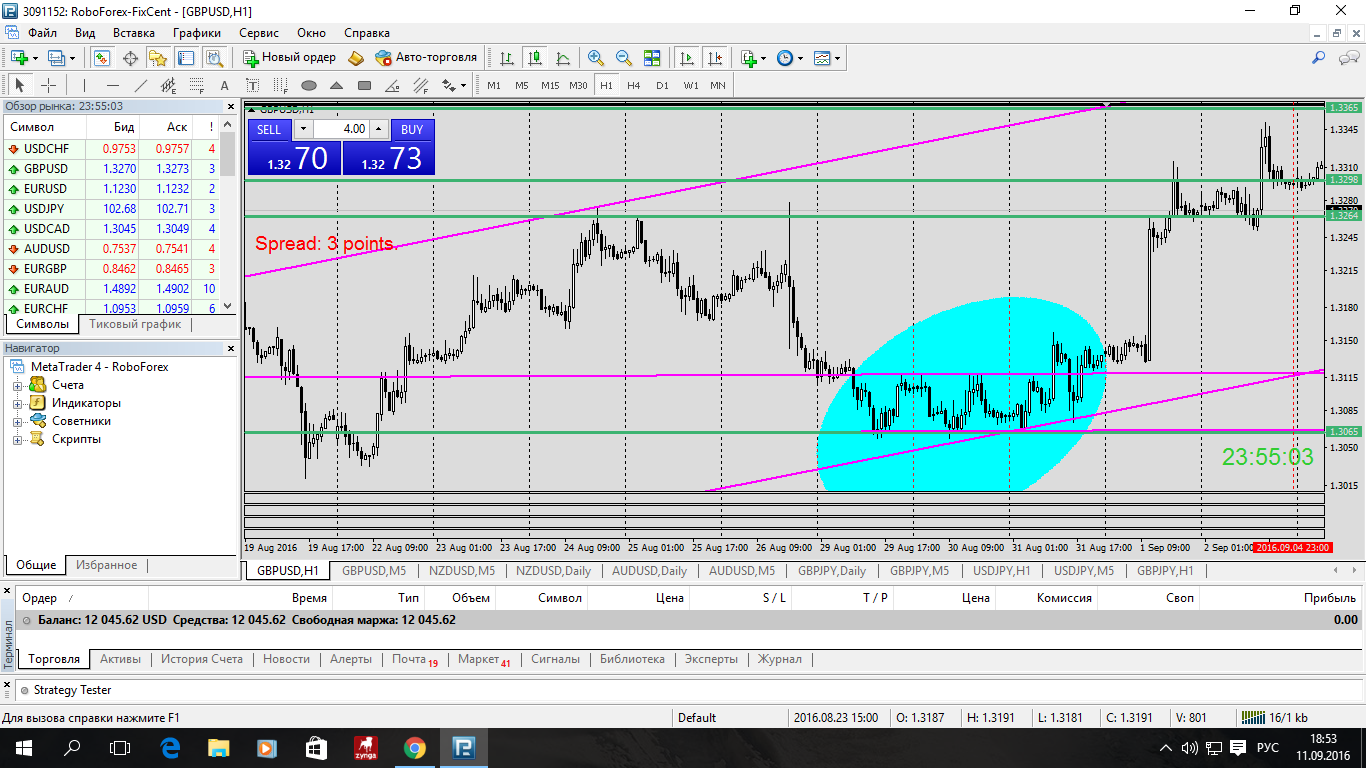The height and width of the screenshot is (768, 1366).
Task: Select the triangle drawing tool
Action: pyautogui.click(x=337, y=85)
